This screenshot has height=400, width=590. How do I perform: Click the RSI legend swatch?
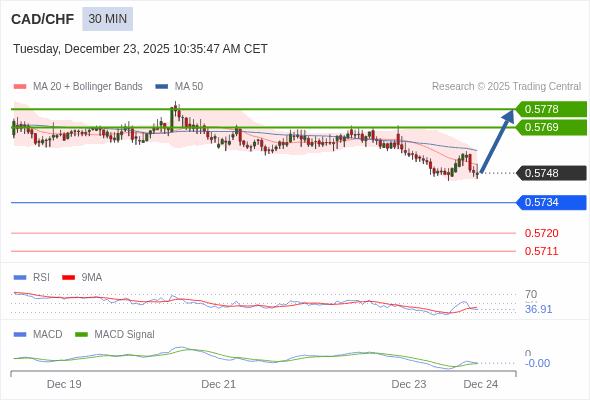pyautogui.click(x=20, y=278)
